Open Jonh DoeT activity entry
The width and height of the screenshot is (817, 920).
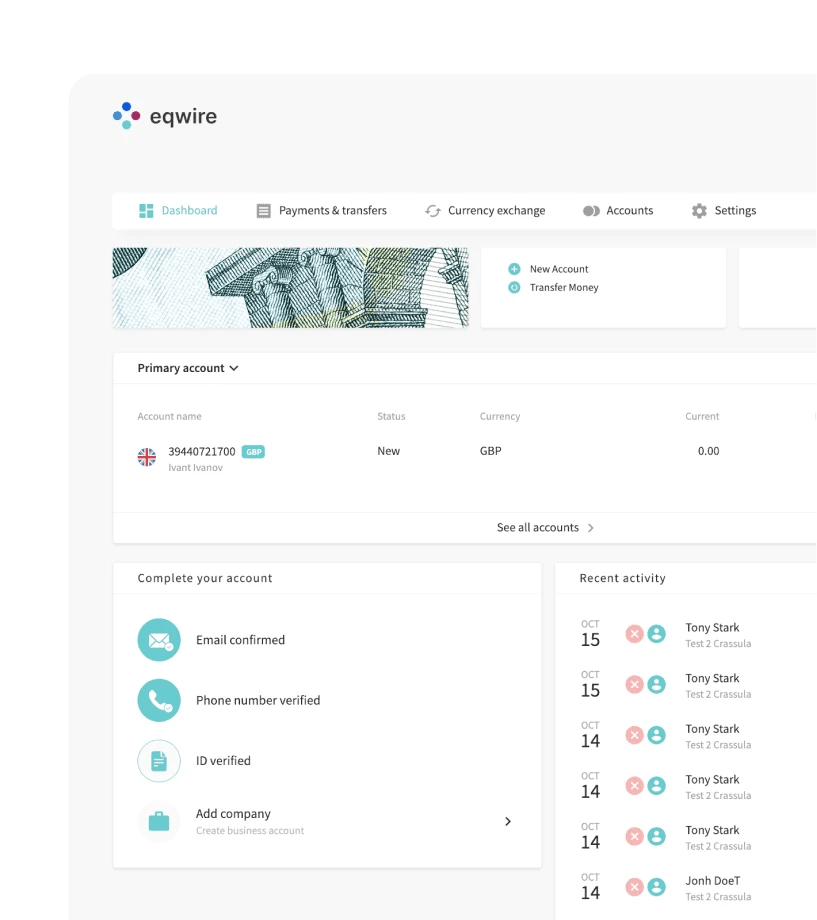697,888
